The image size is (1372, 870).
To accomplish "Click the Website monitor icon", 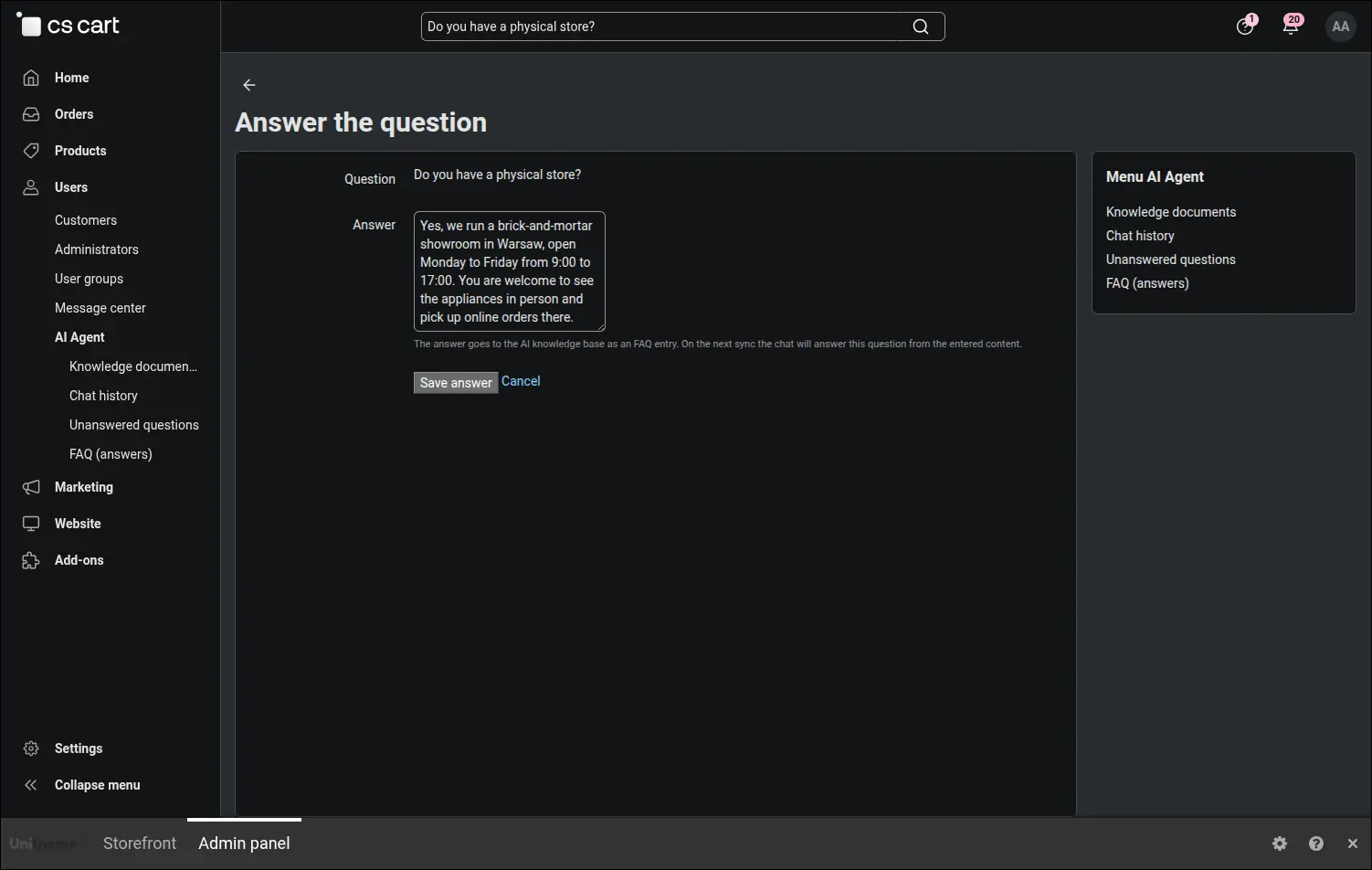I will coord(31,524).
